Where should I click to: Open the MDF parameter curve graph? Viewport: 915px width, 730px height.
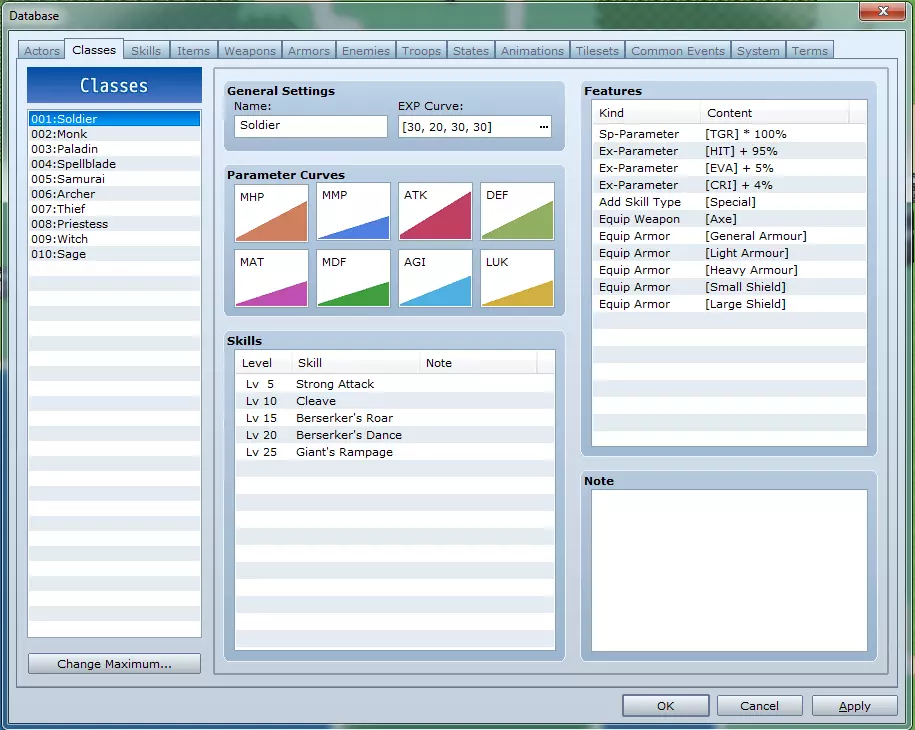[x=353, y=278]
